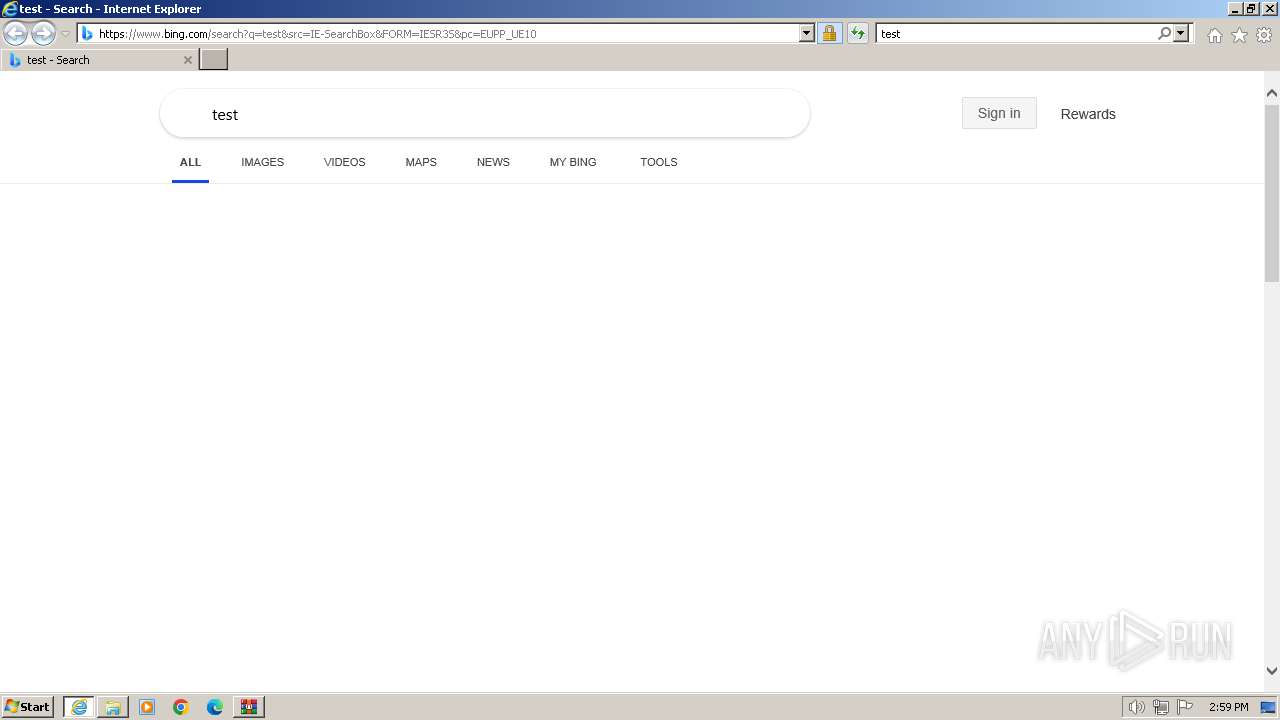The image size is (1280, 720).
Task: Open the MY BING tab
Action: pyautogui.click(x=573, y=162)
